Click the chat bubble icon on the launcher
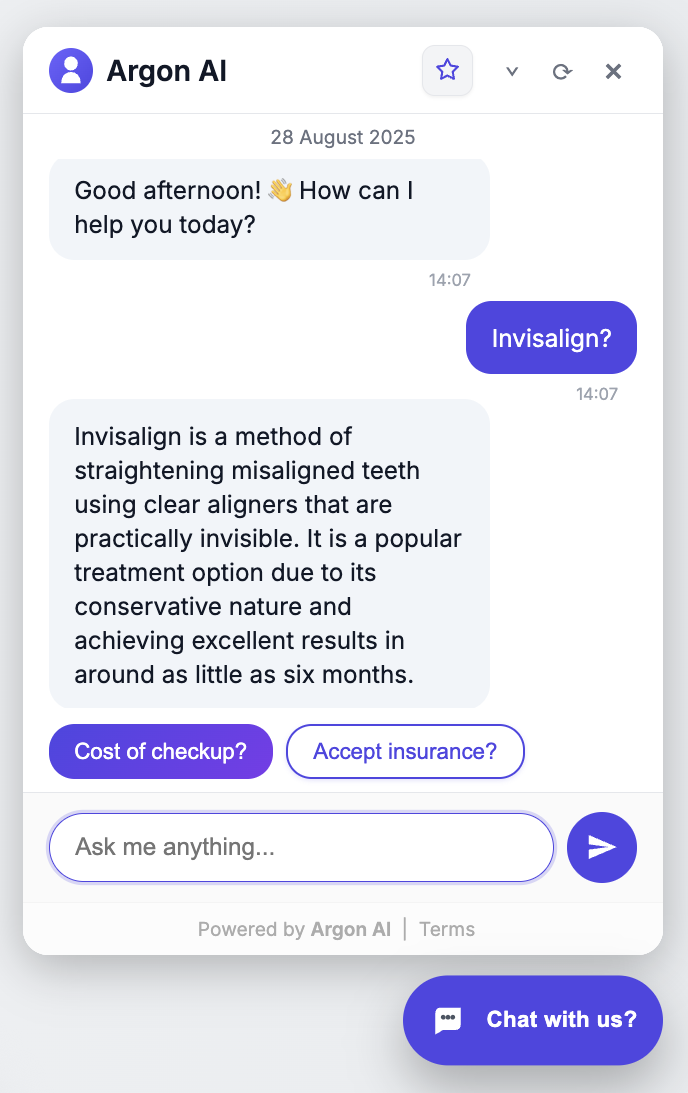The image size is (688, 1093). pos(447,1020)
